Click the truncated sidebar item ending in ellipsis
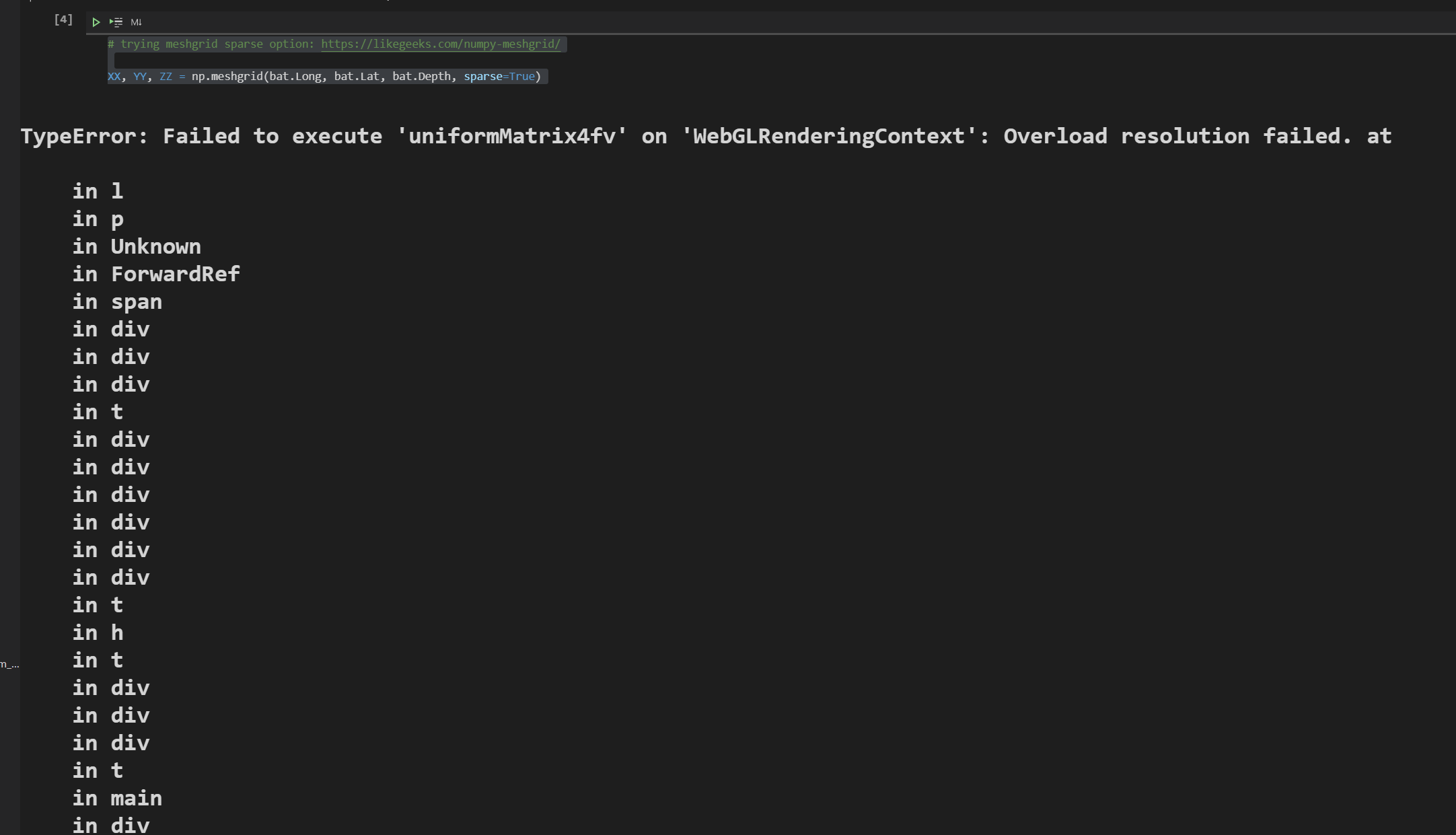Viewport: 1456px width, 835px height. 9,665
